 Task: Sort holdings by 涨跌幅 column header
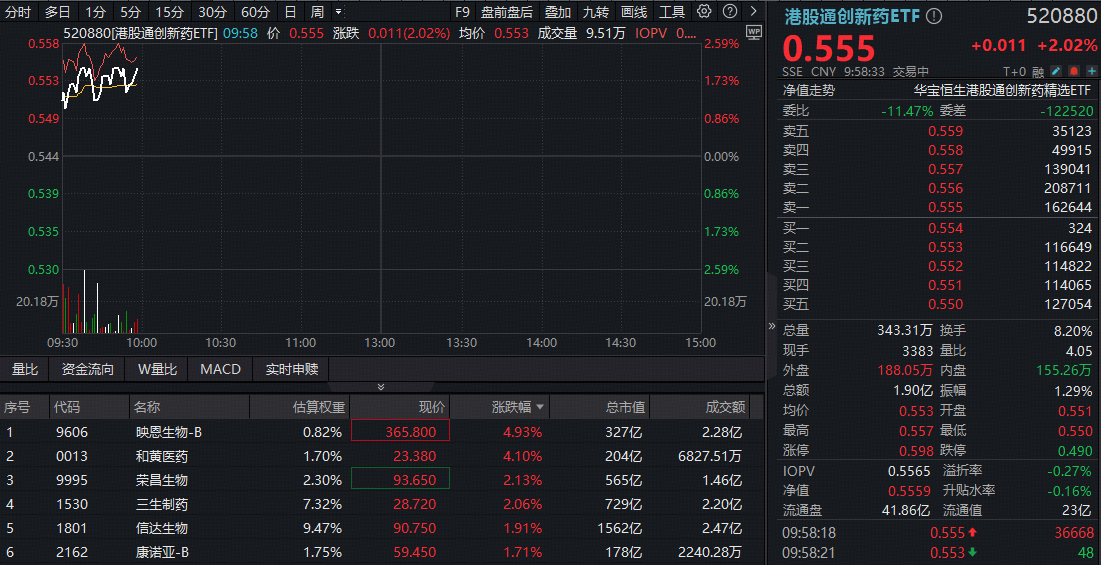click(x=519, y=407)
